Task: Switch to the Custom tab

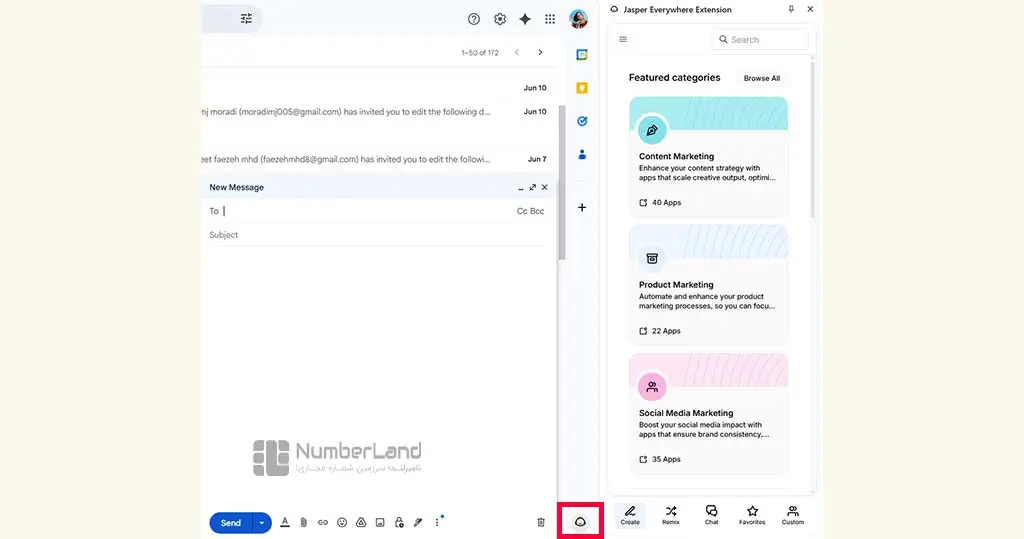Action: [793, 515]
